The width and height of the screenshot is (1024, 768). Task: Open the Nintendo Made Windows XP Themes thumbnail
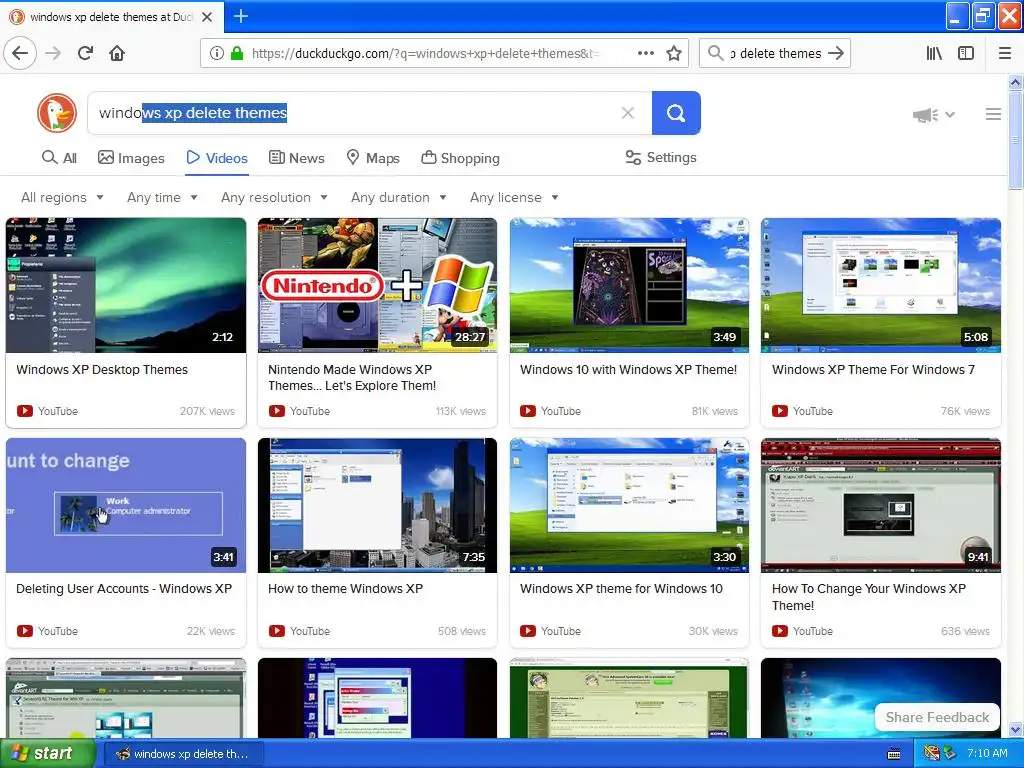pos(377,285)
